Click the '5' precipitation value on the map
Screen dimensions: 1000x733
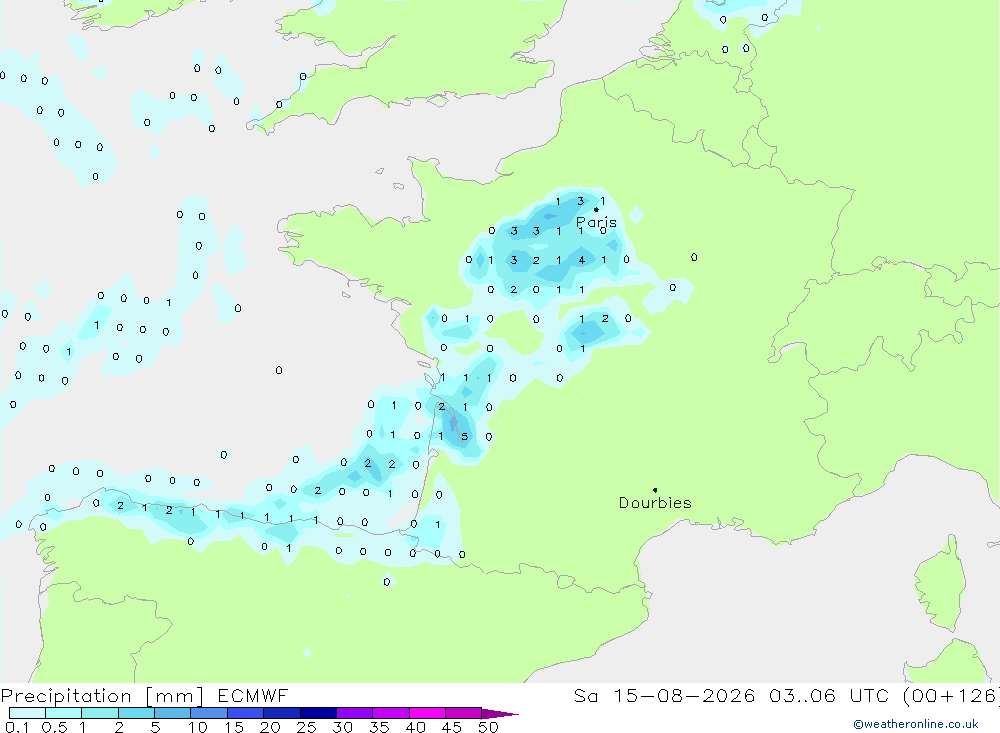point(465,437)
